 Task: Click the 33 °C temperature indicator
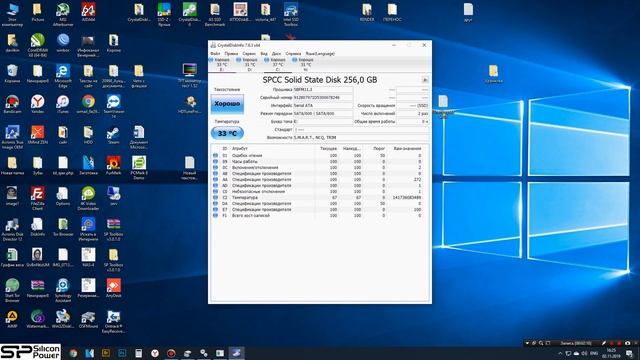[227, 133]
